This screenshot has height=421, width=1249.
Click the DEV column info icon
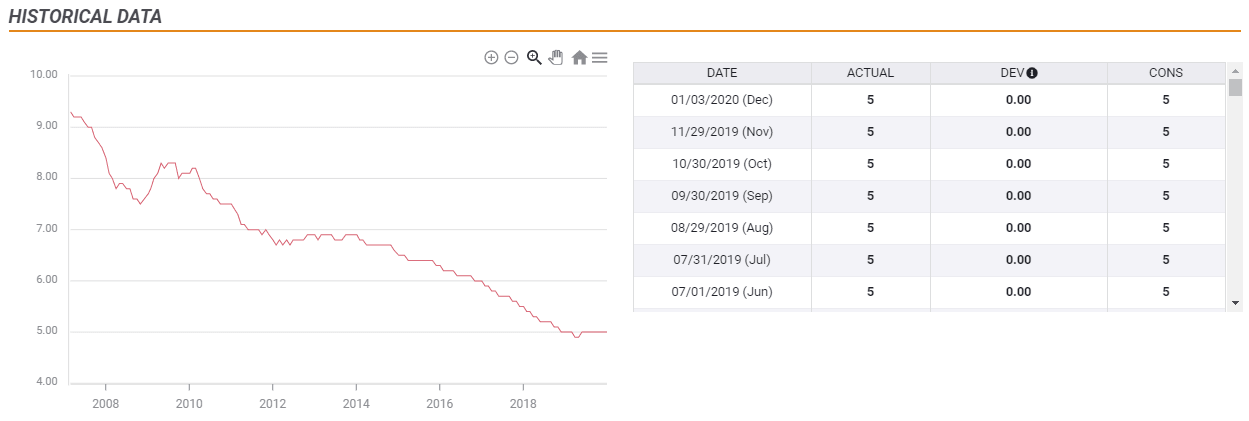(x=1032, y=73)
